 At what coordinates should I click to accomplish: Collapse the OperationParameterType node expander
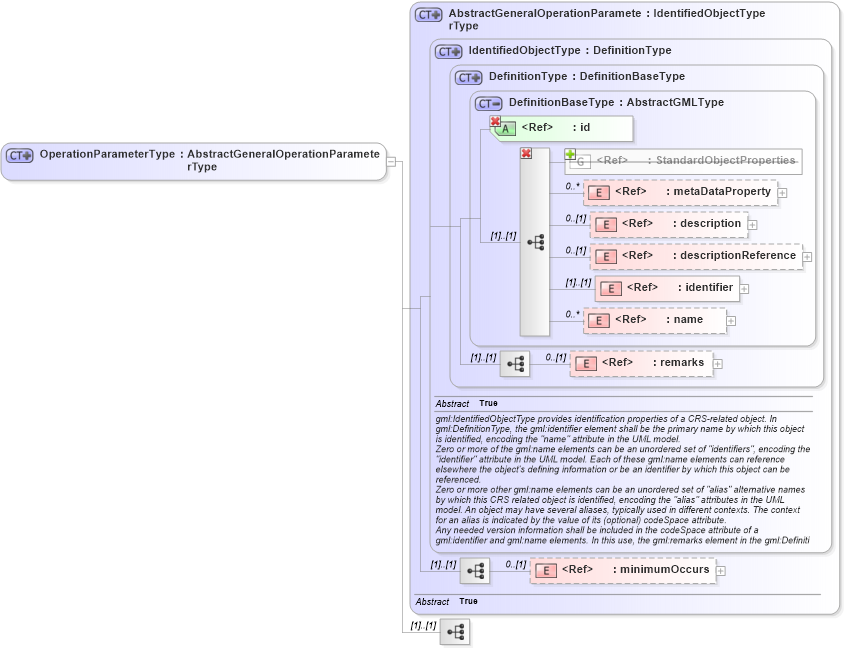click(x=391, y=161)
